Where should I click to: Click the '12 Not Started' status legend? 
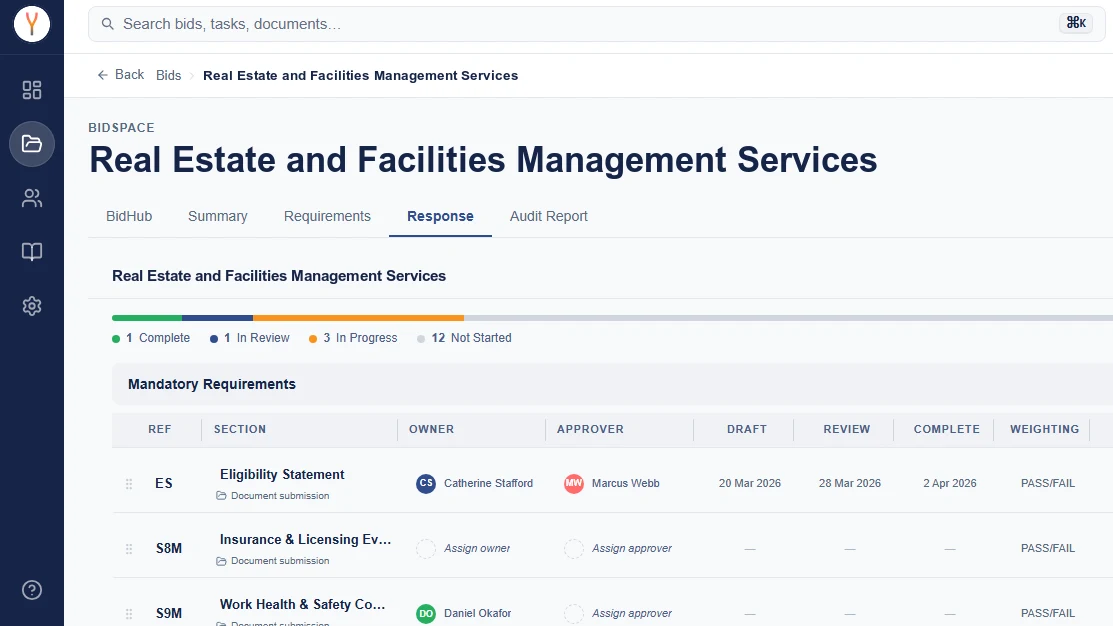point(464,338)
